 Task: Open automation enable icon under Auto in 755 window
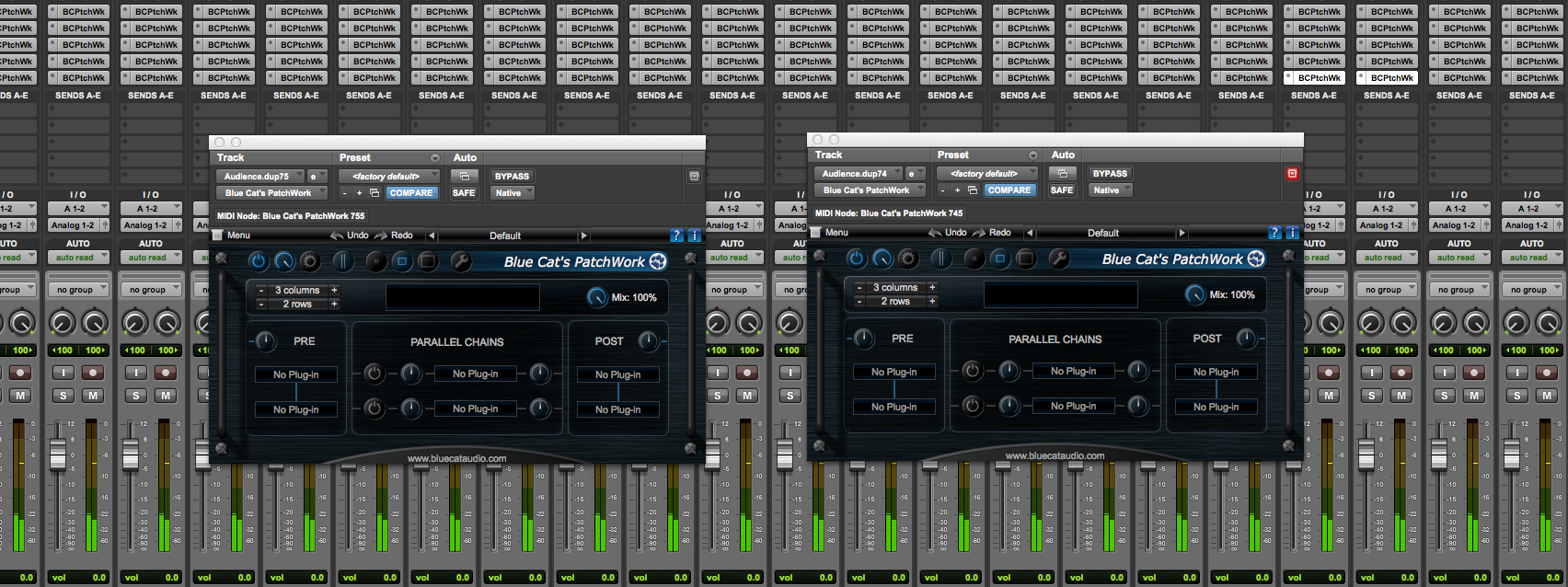coord(465,177)
